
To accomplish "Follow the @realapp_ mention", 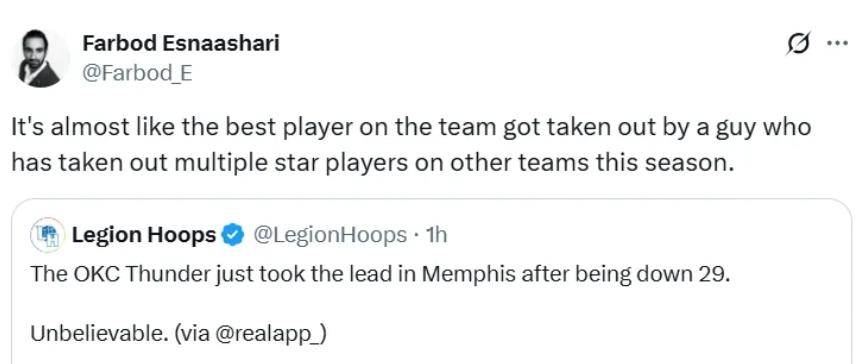I will pyautogui.click(x=273, y=333).
